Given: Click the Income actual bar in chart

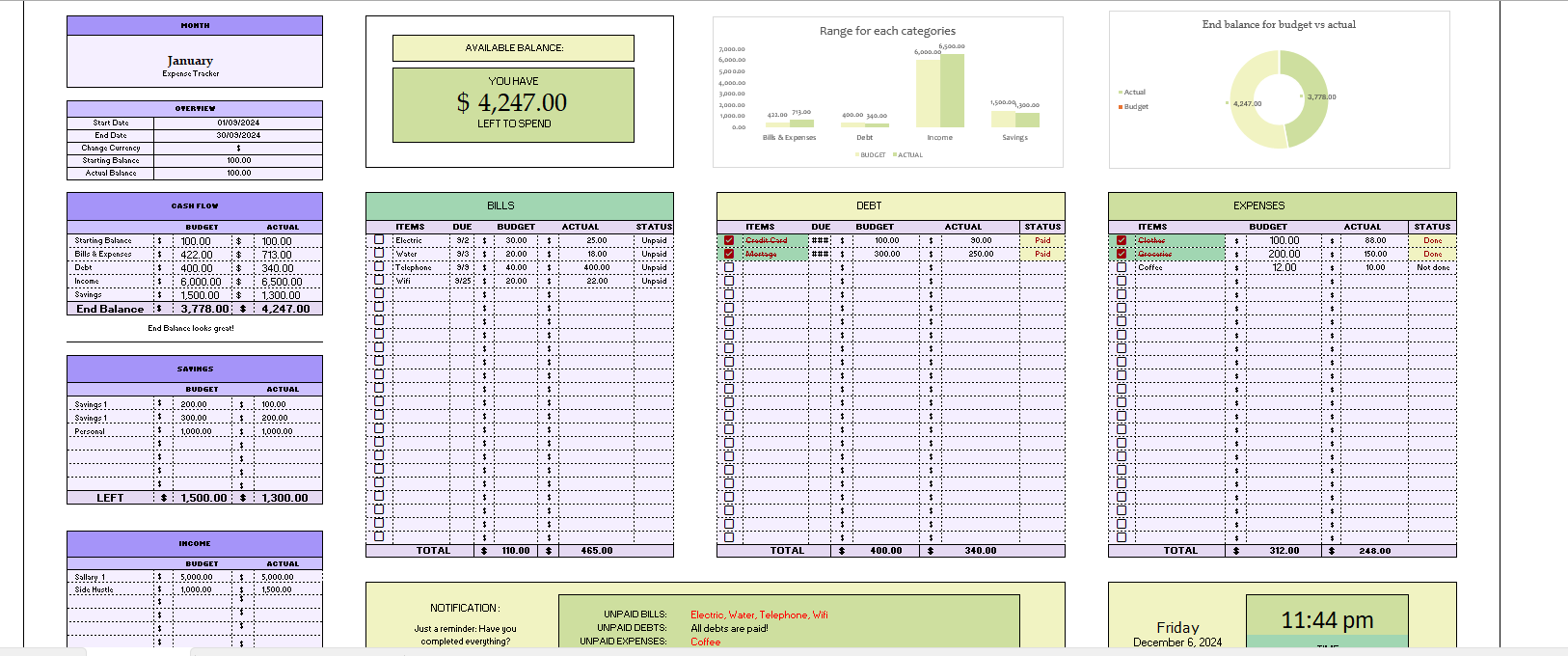Looking at the screenshot, I should click(952, 91).
